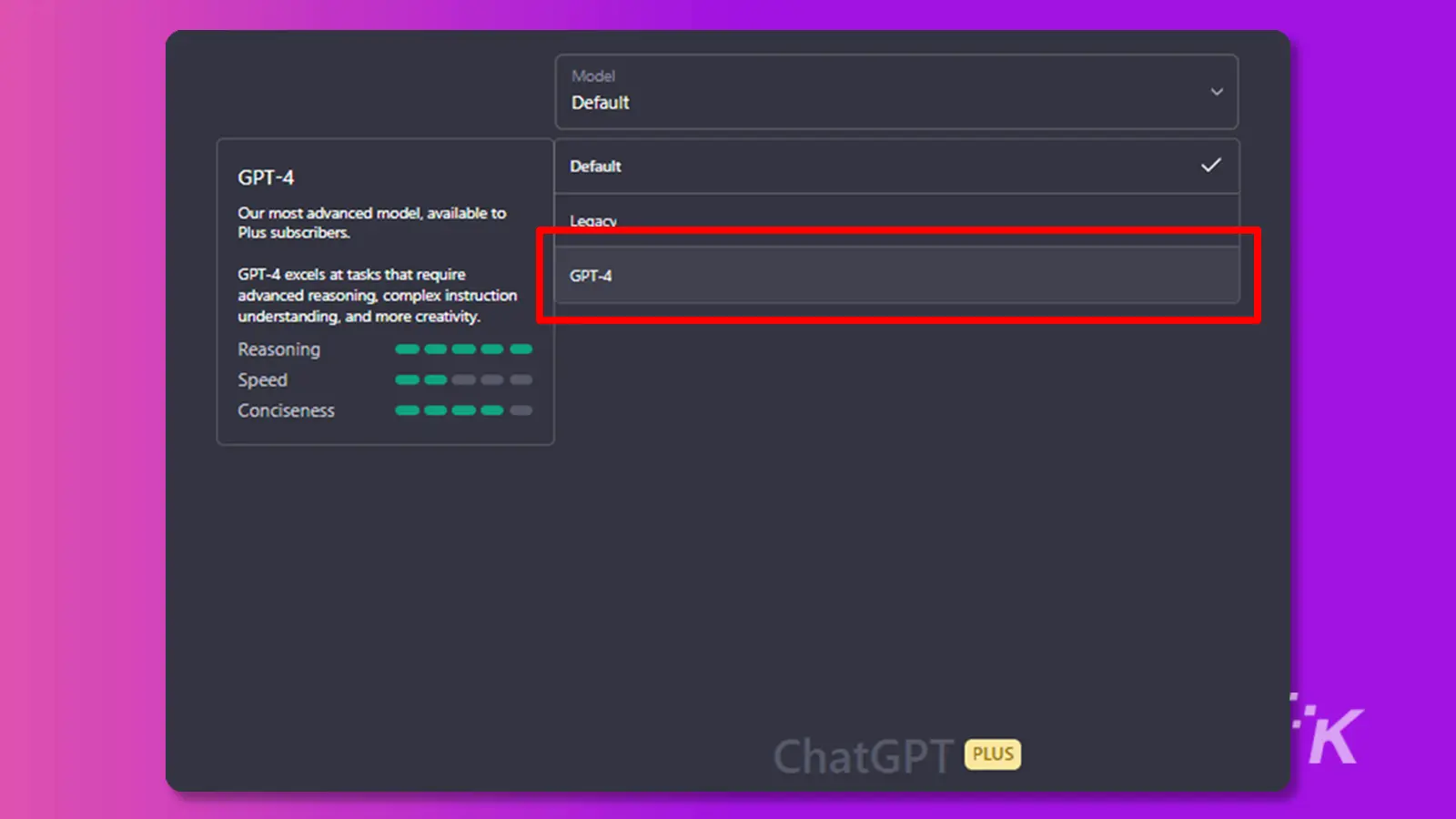This screenshot has width=1456, height=819.
Task: Click the Conciseness label
Action: pyautogui.click(x=286, y=410)
